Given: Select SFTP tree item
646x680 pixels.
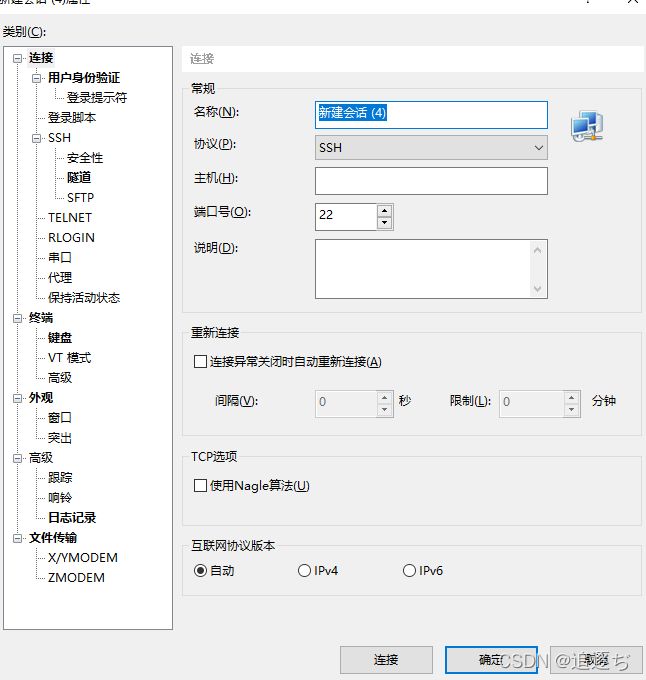Looking at the screenshot, I should [80, 197].
